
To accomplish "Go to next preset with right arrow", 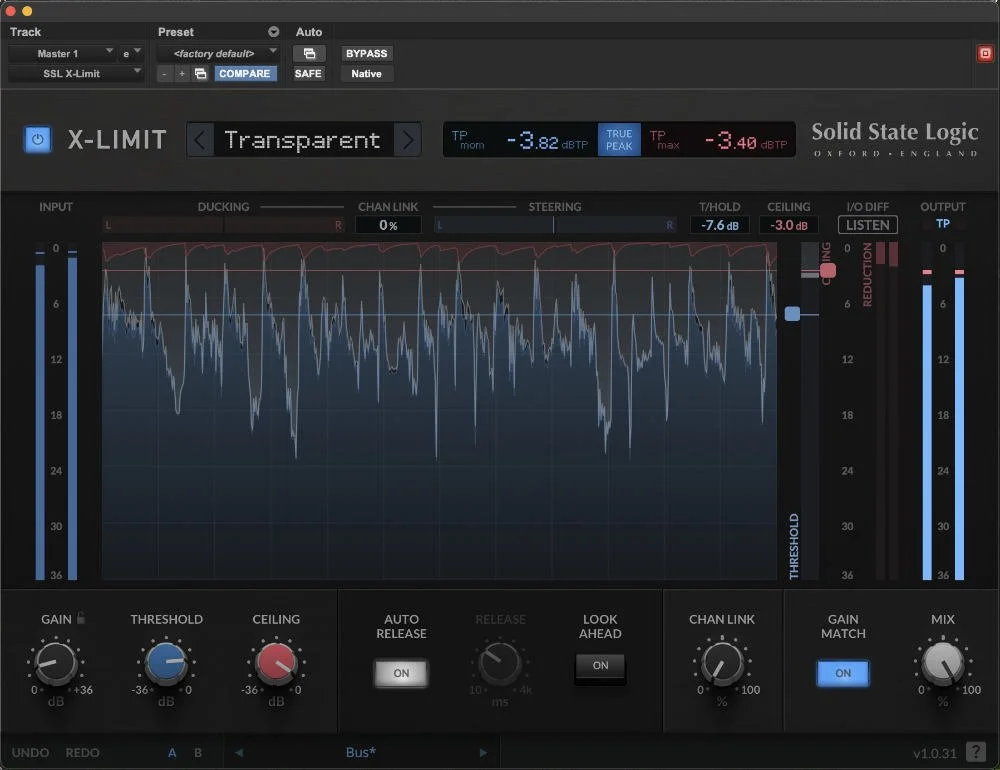I will pyautogui.click(x=408, y=140).
